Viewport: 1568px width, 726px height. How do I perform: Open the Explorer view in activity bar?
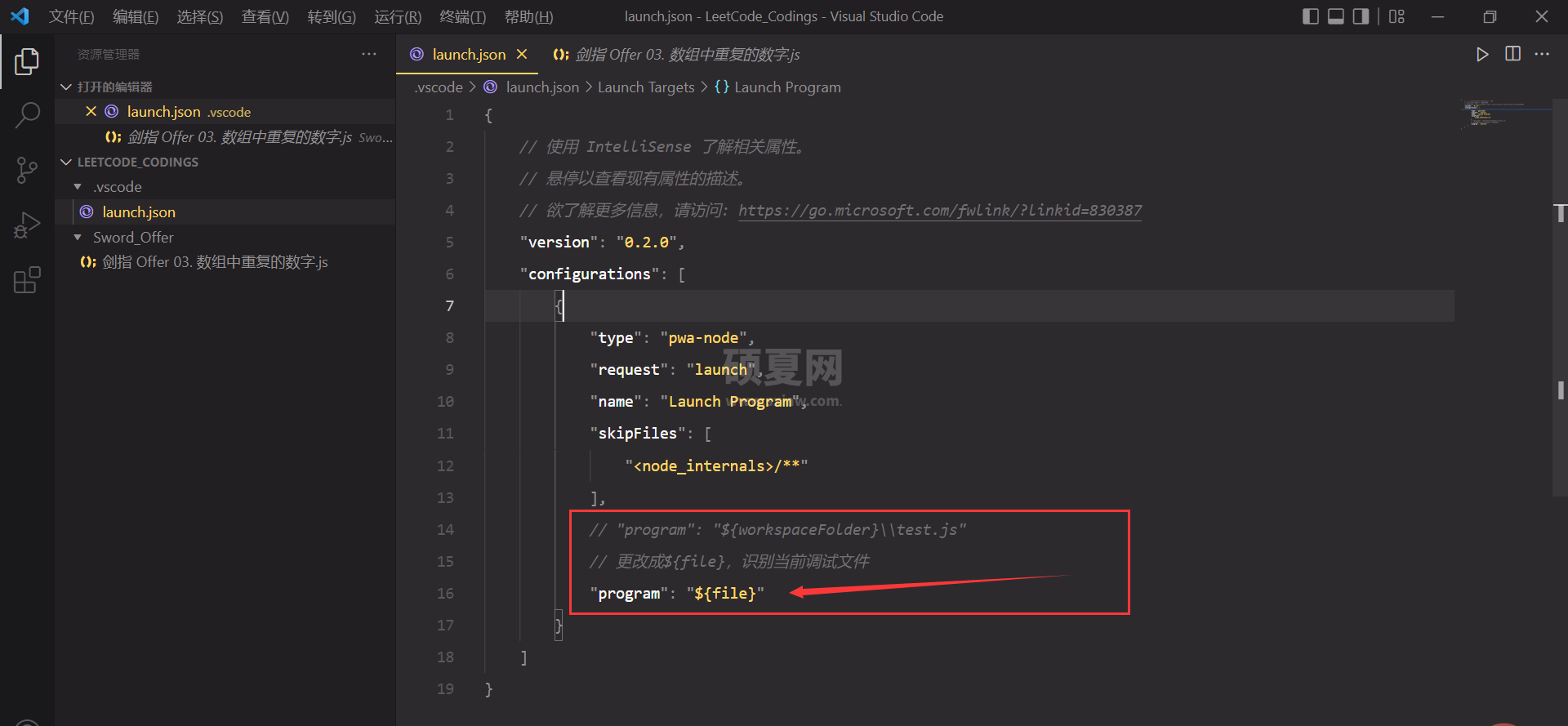click(27, 62)
